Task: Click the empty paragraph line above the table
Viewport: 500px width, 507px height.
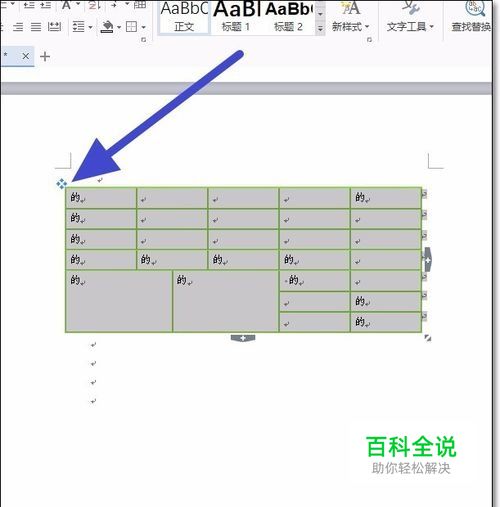Action: click(100, 180)
